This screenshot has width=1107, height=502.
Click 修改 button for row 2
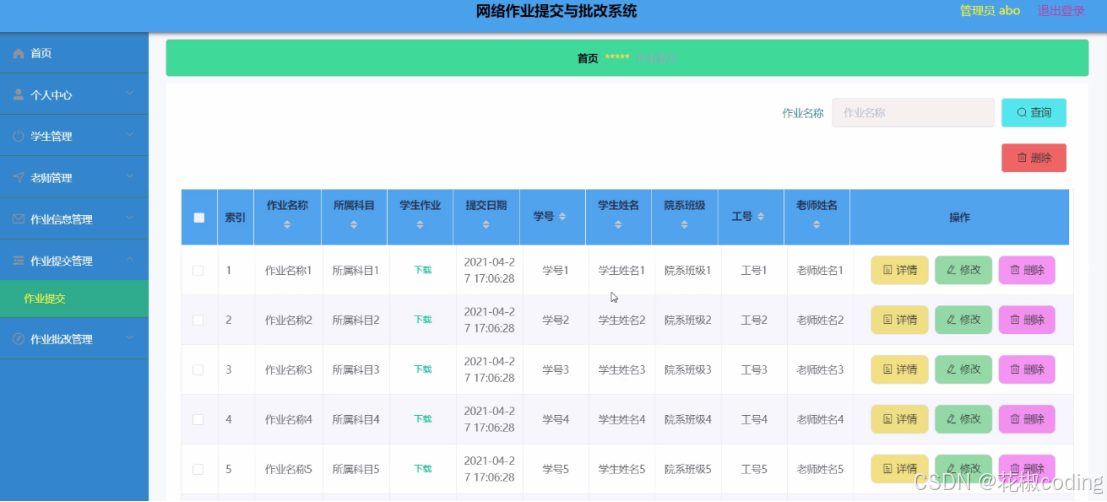[x=963, y=320]
